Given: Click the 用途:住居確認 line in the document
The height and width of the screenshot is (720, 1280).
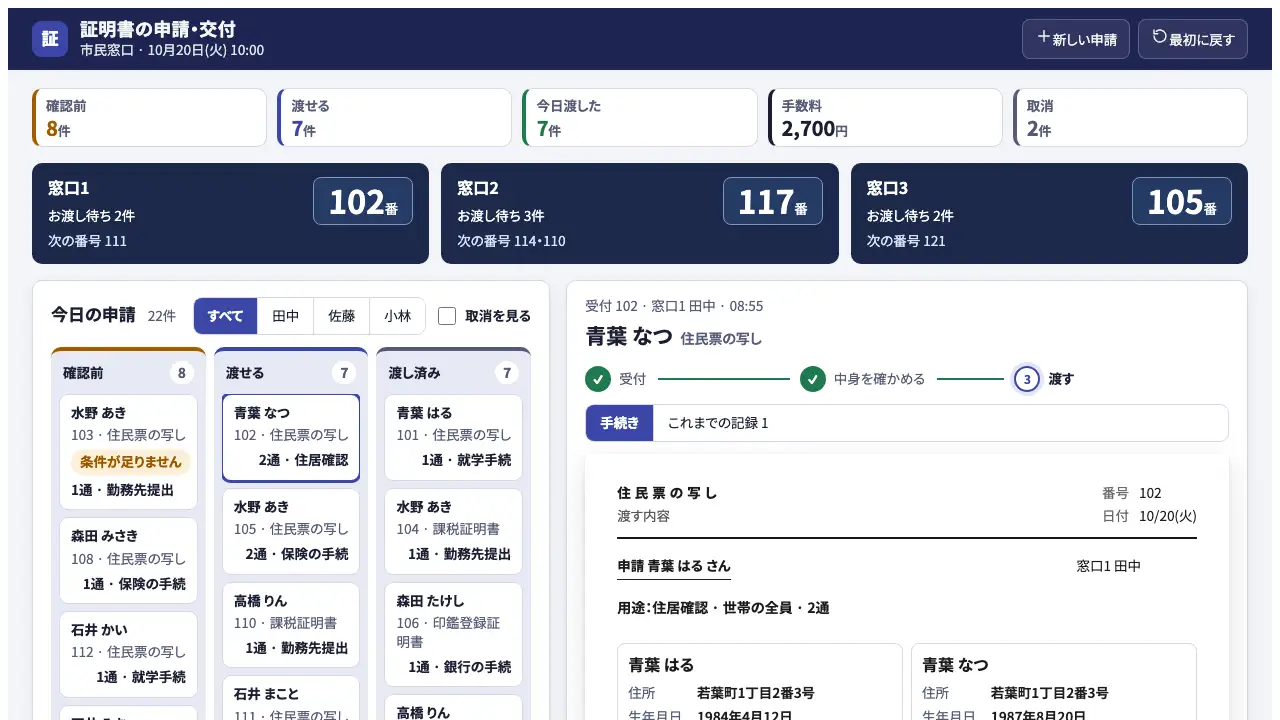Looking at the screenshot, I should [x=723, y=608].
